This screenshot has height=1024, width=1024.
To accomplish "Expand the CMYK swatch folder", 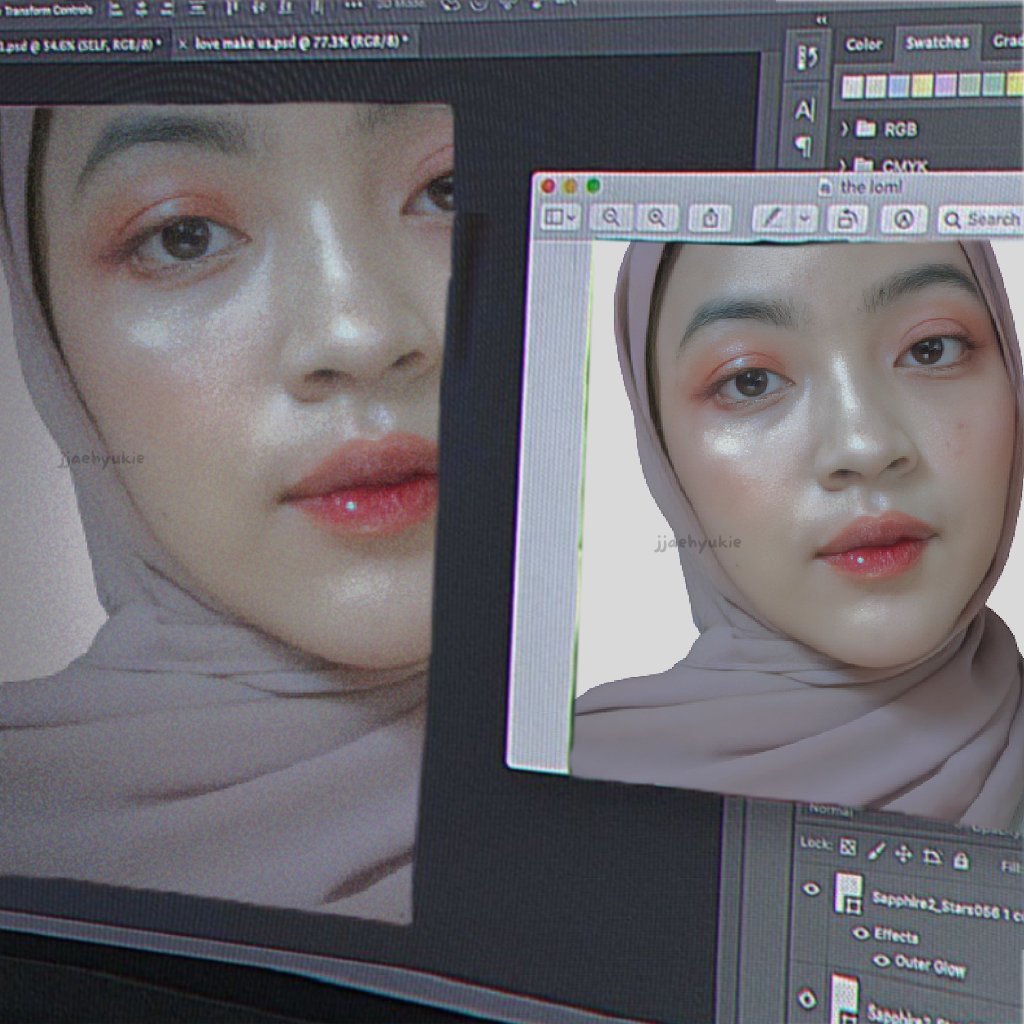I will (x=843, y=165).
